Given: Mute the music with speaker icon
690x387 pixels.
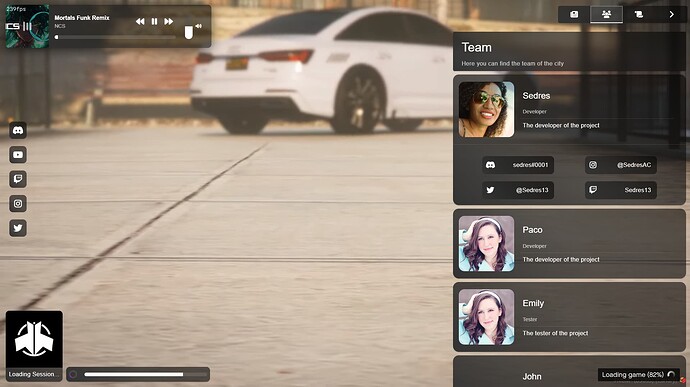Looking at the screenshot, I should tap(198, 26).
